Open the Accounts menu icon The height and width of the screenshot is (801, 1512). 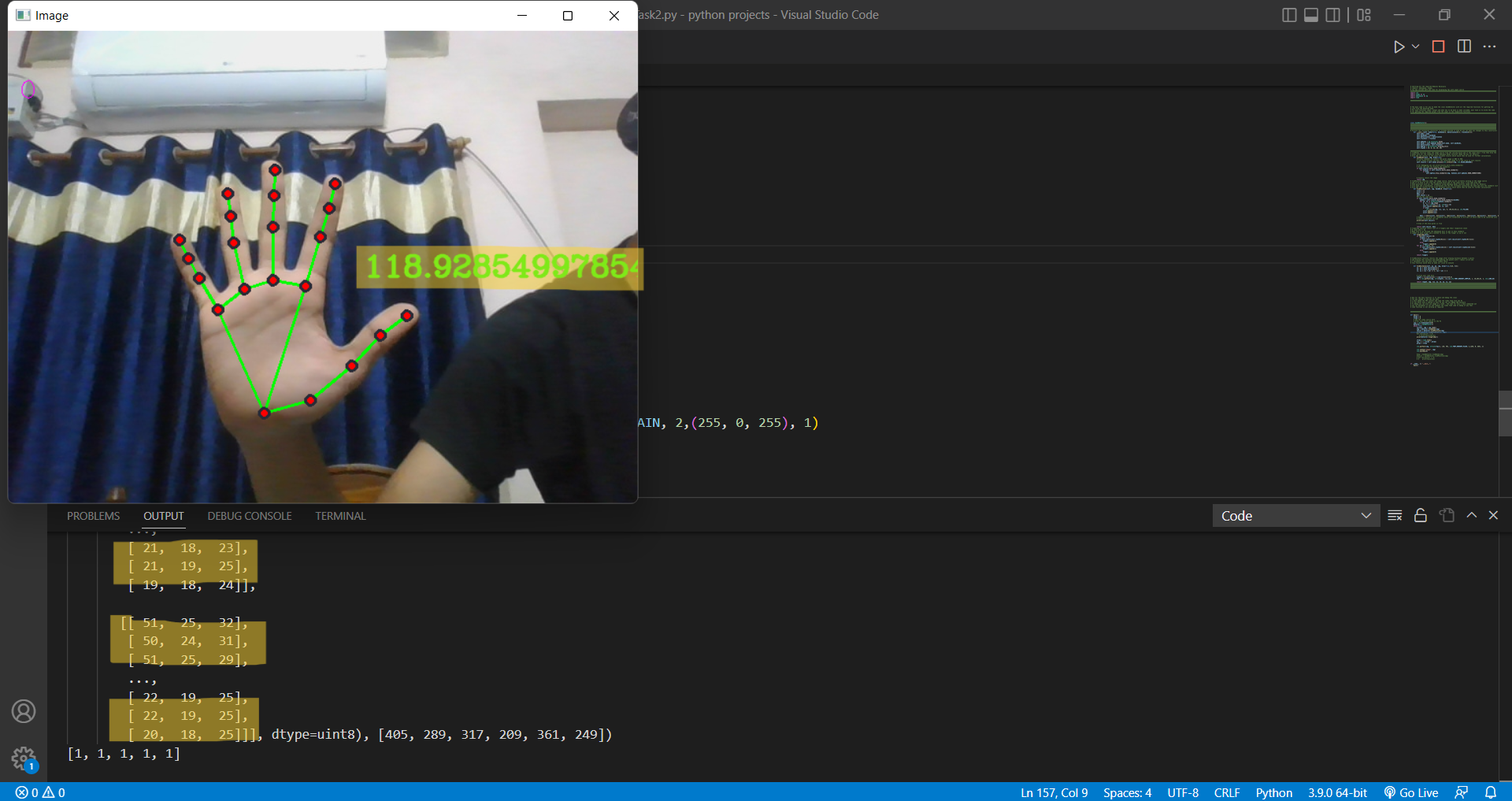[24, 711]
